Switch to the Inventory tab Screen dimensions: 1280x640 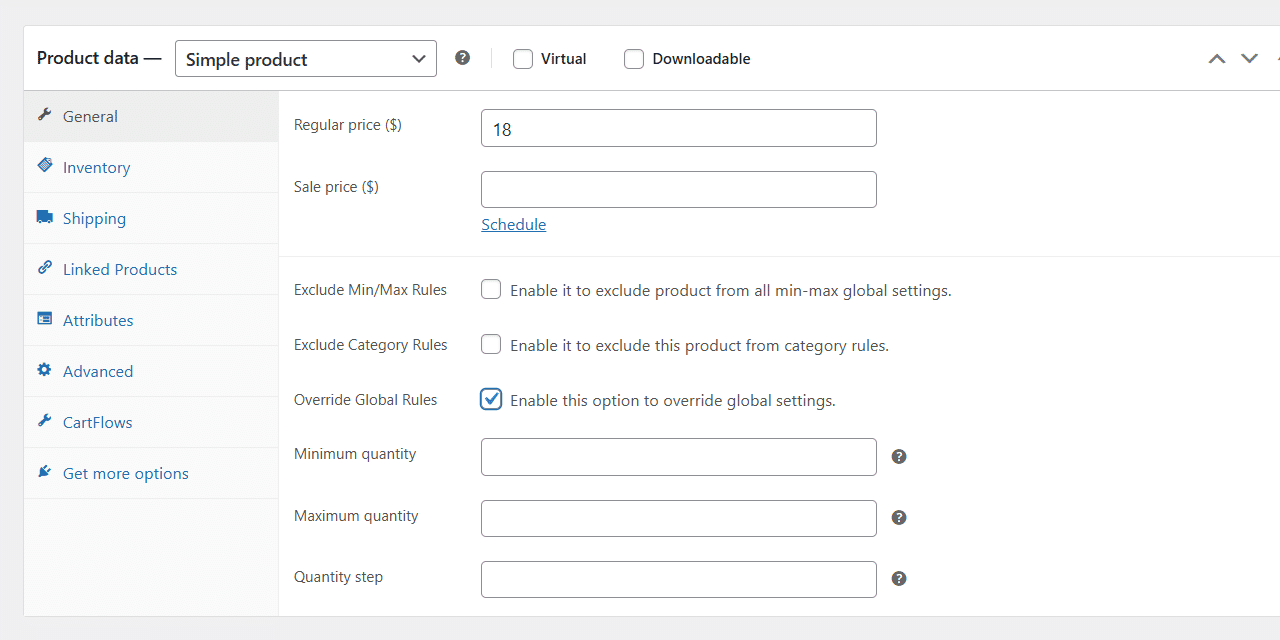[x=151, y=167]
